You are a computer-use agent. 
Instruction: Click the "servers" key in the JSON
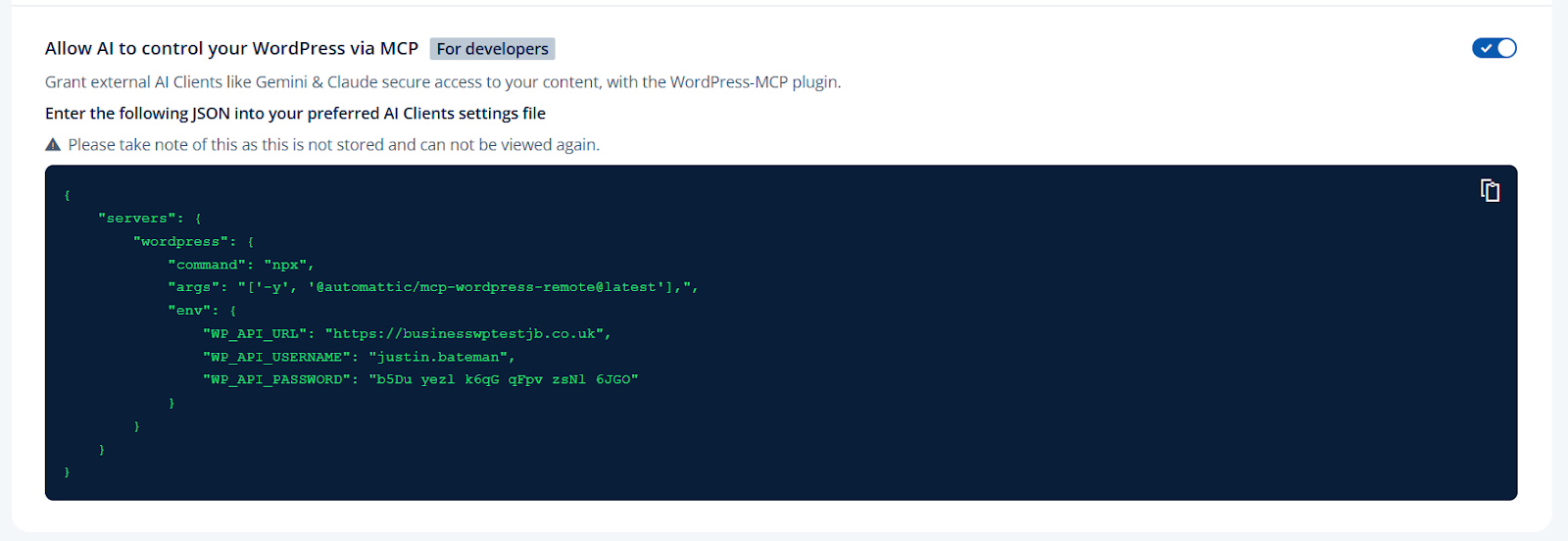(137, 219)
